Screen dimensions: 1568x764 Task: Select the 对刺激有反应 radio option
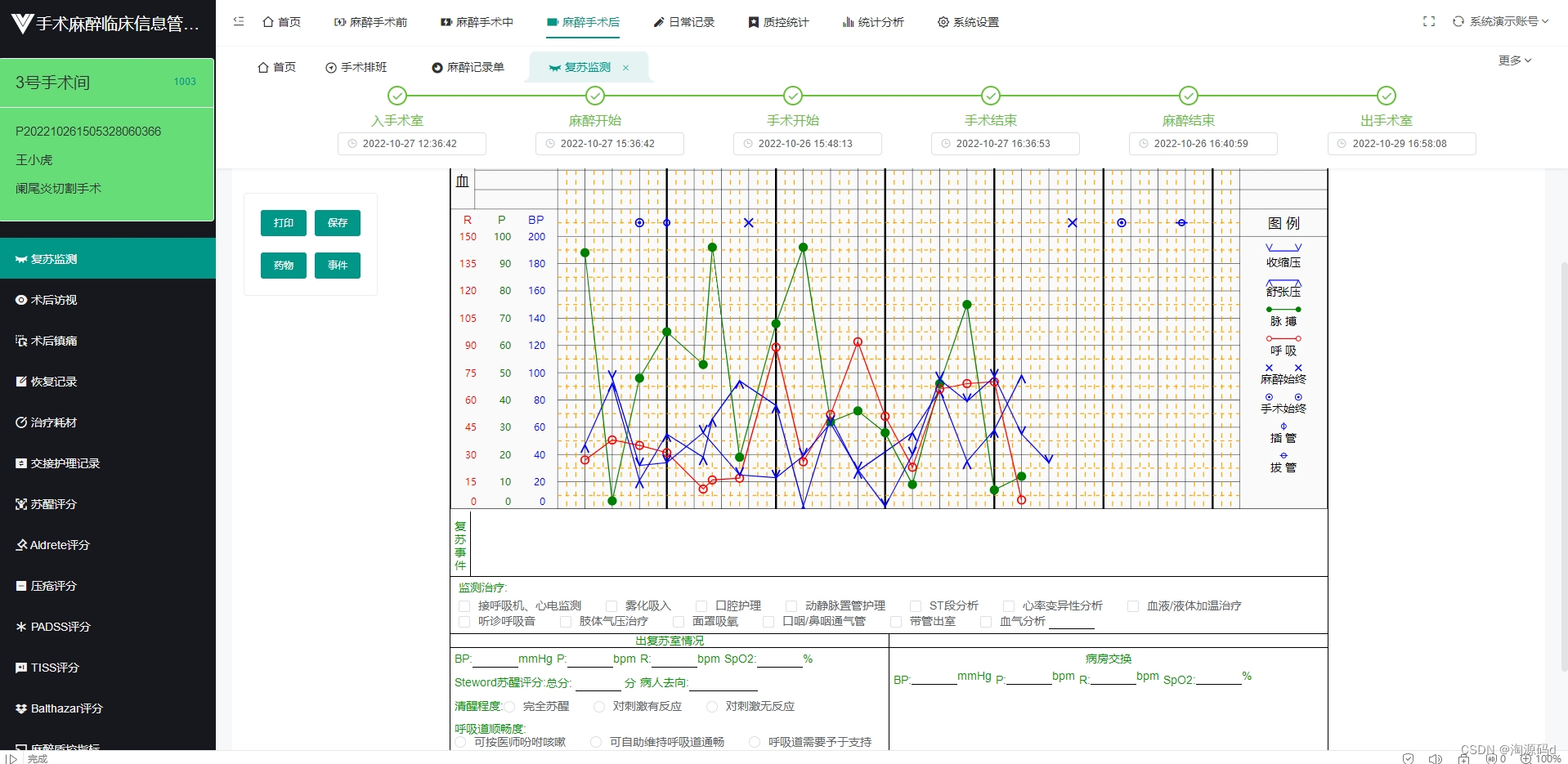[599, 707]
